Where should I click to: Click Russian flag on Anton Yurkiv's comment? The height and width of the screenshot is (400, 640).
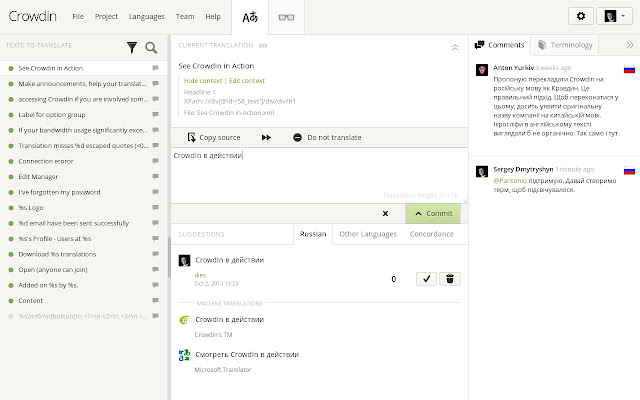(x=629, y=69)
